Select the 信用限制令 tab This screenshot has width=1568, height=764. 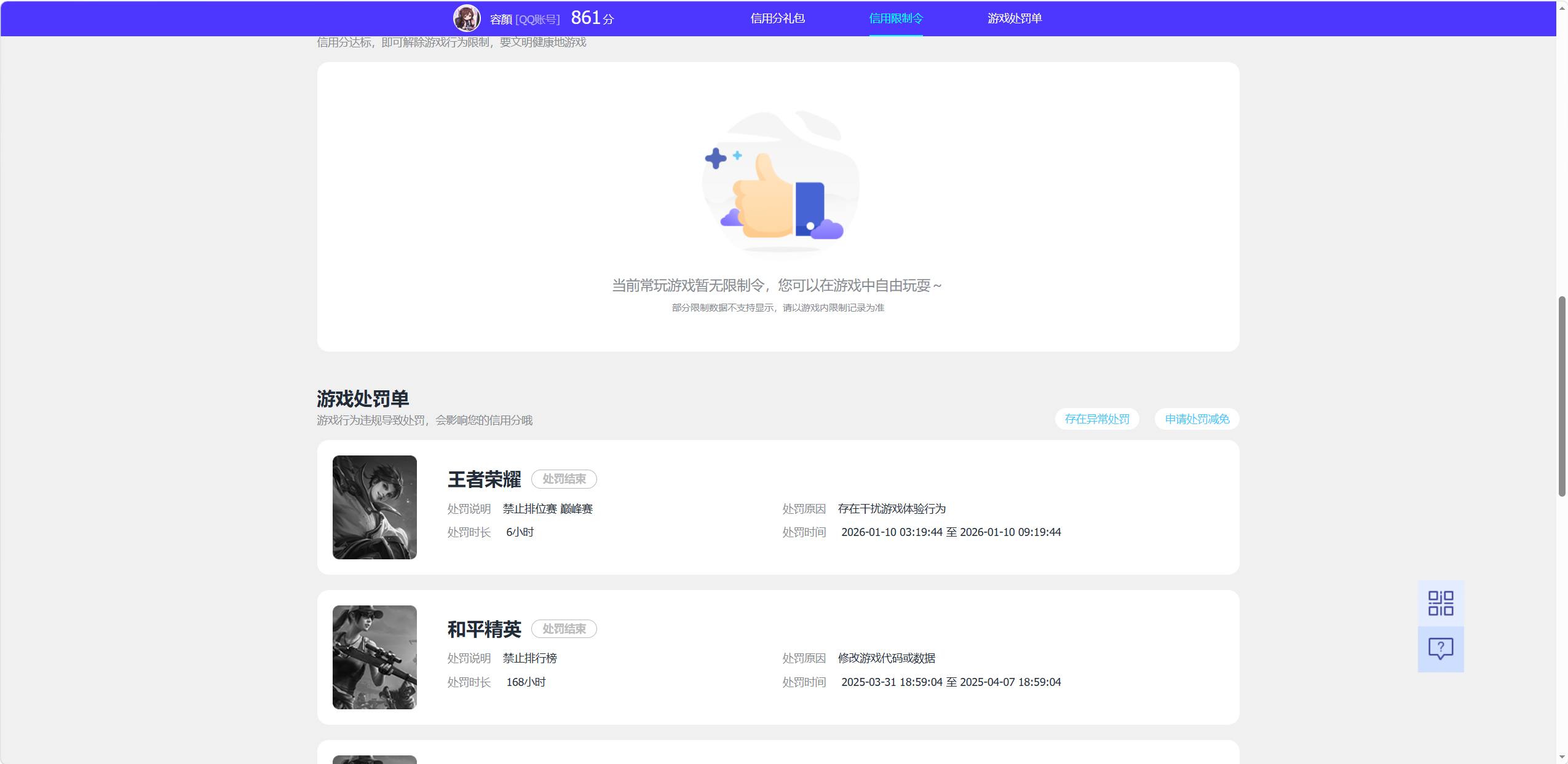pyautogui.click(x=896, y=18)
